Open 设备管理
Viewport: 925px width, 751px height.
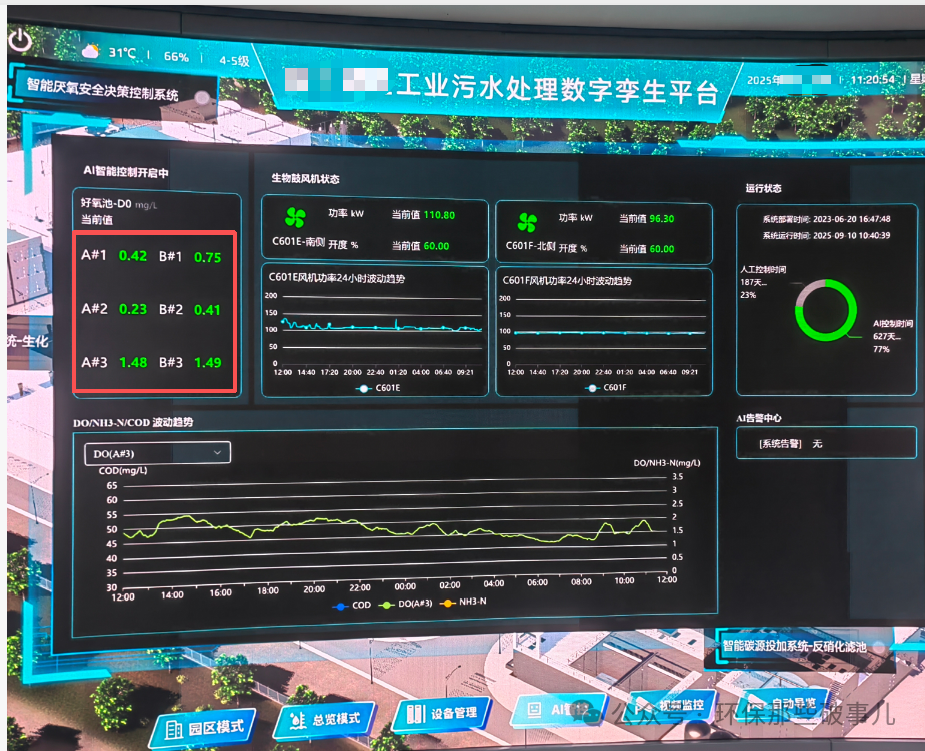(442, 713)
